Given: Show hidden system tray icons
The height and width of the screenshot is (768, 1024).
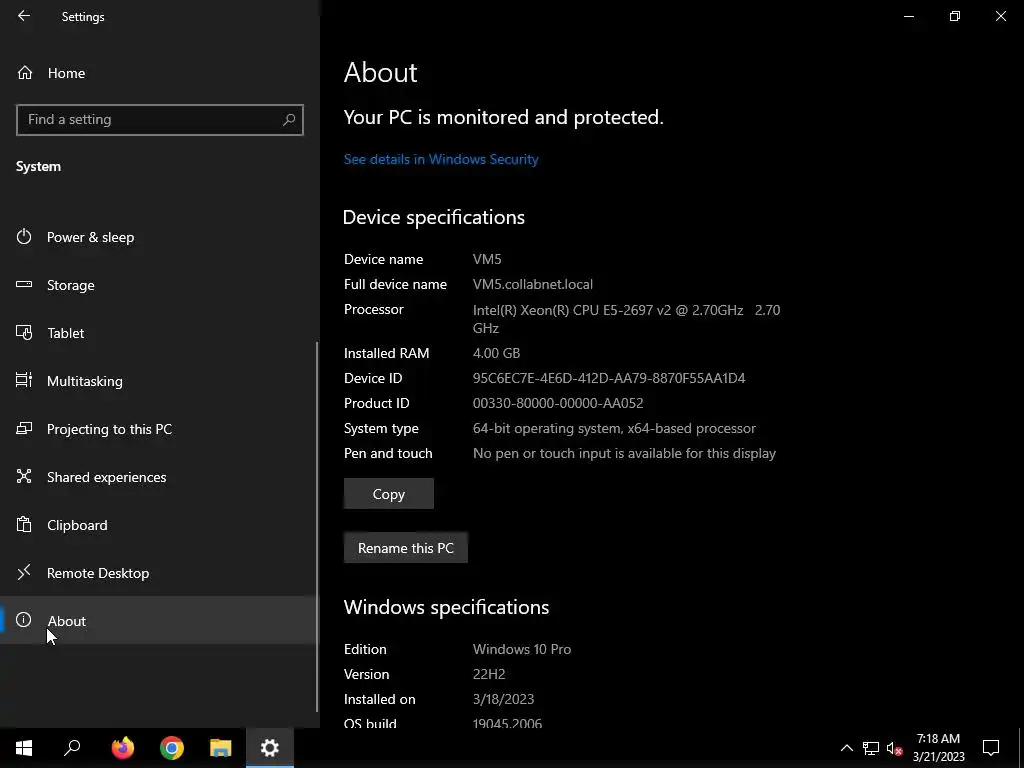Looking at the screenshot, I should click(x=846, y=748).
